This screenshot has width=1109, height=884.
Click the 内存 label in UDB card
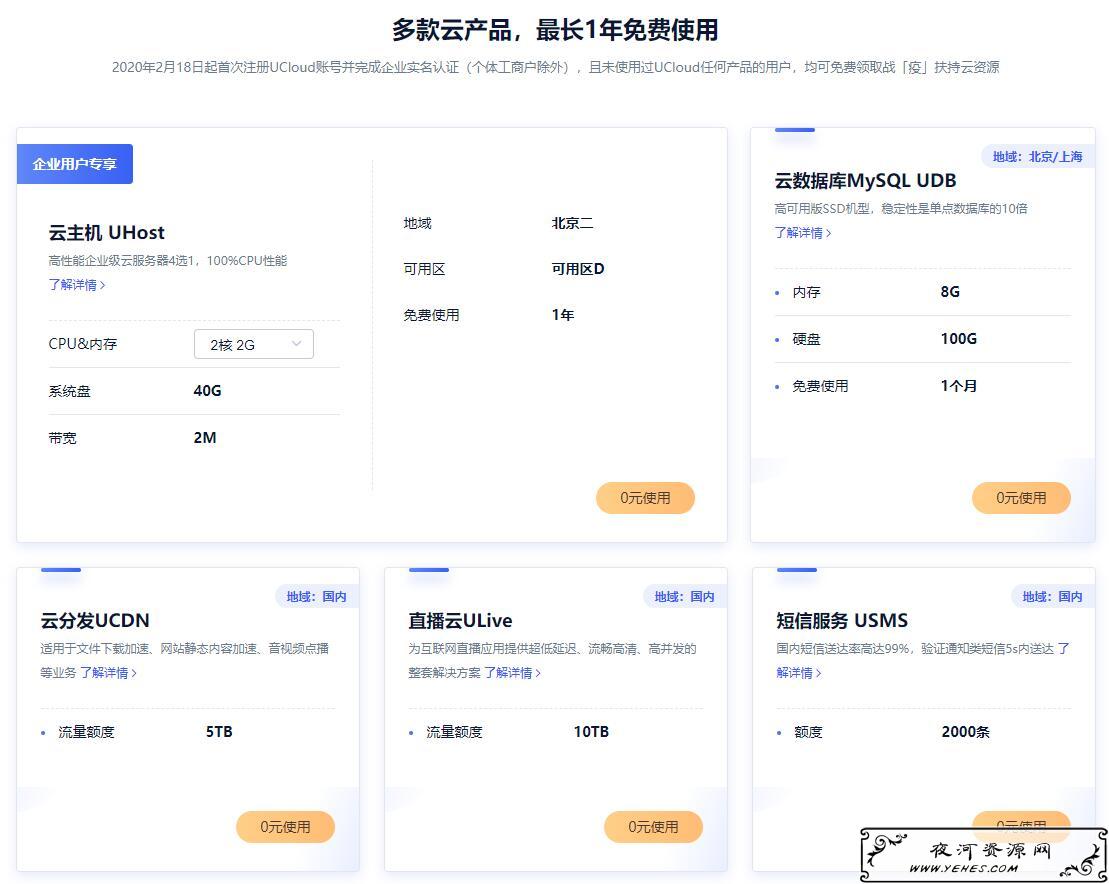806,293
